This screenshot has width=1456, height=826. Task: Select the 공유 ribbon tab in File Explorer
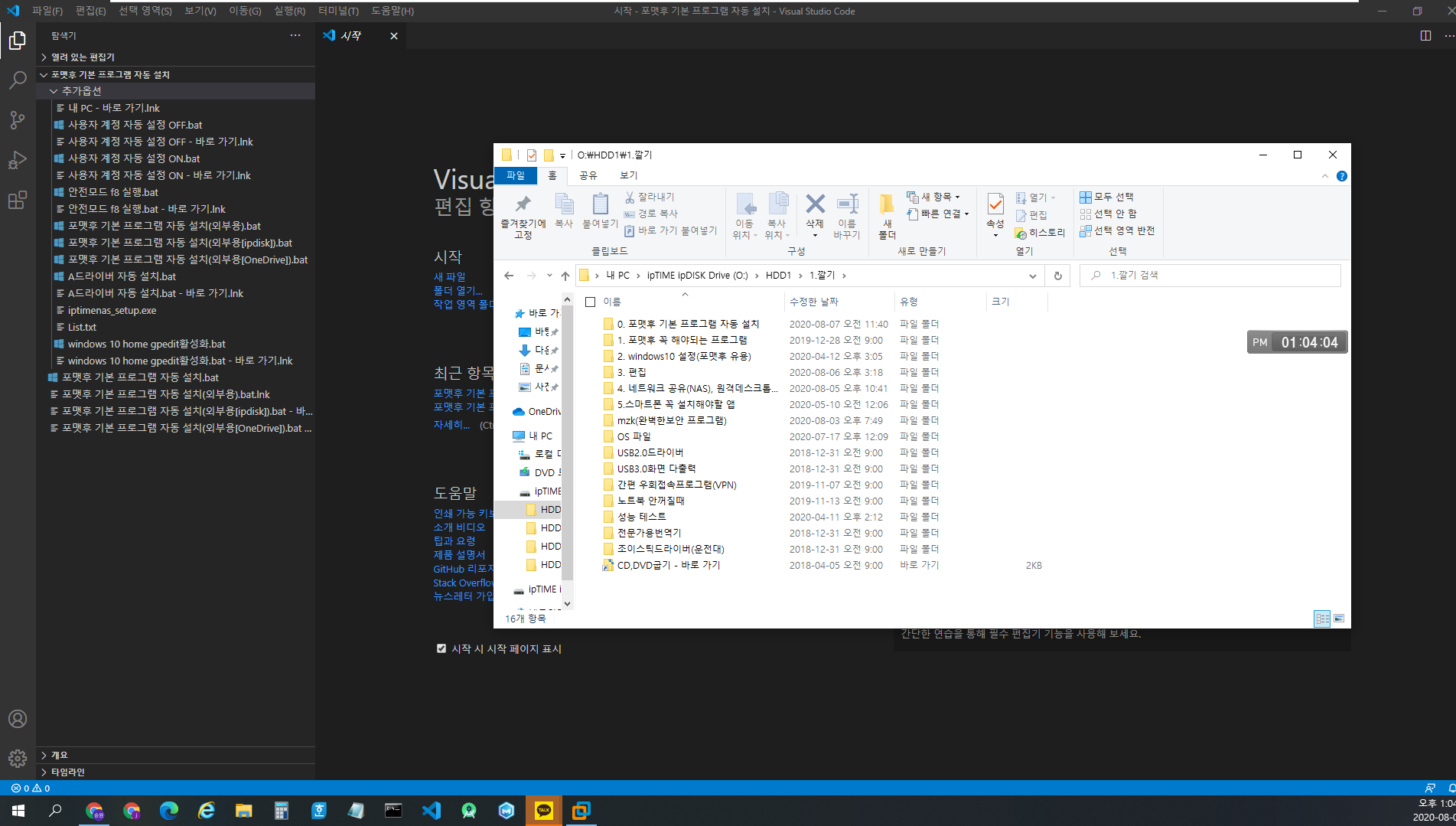[x=588, y=175]
